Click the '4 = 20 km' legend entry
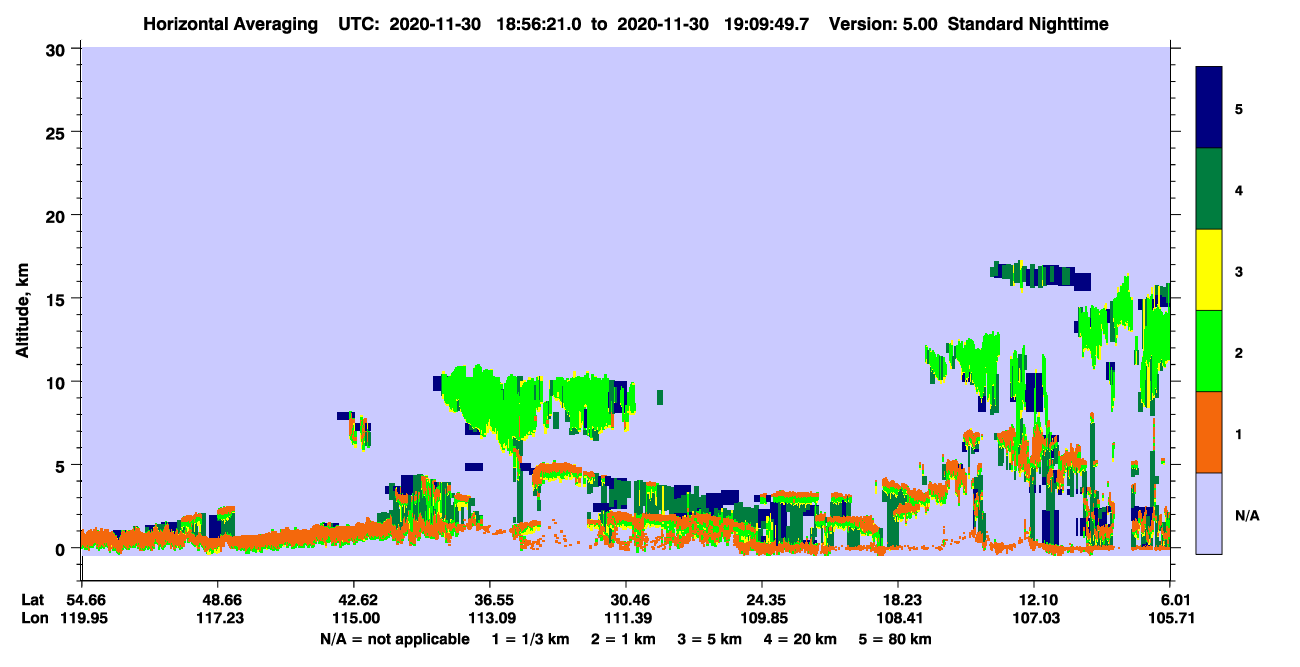 click(x=802, y=639)
